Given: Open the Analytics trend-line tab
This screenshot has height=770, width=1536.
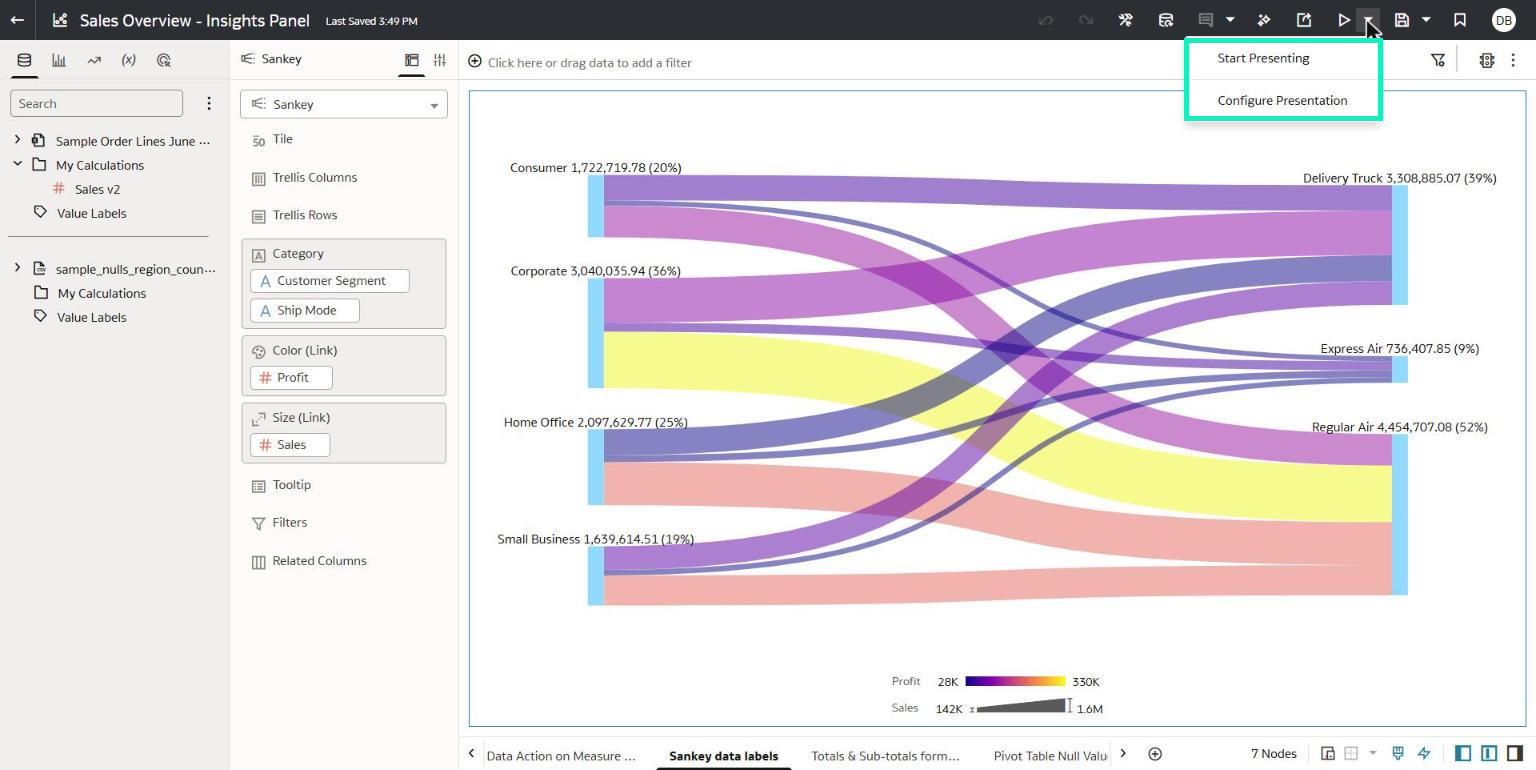Looking at the screenshot, I should tap(94, 60).
